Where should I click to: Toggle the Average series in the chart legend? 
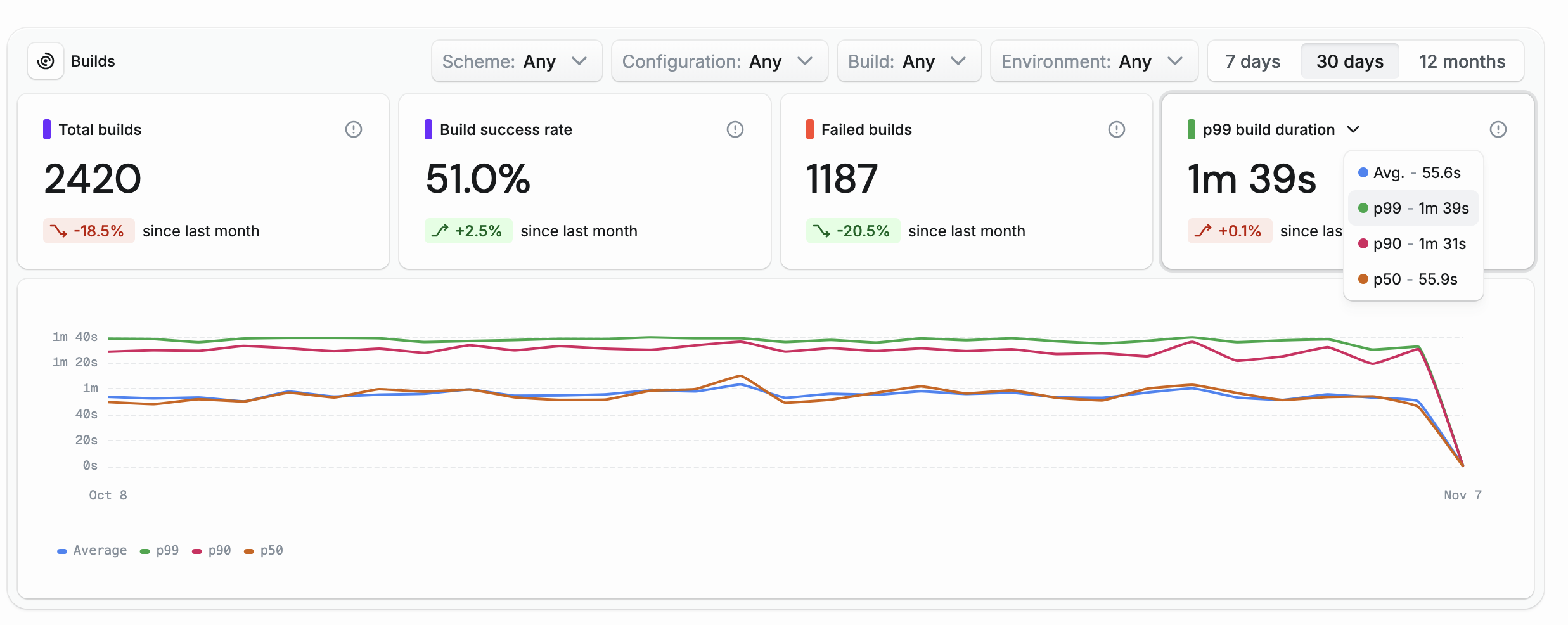click(91, 550)
